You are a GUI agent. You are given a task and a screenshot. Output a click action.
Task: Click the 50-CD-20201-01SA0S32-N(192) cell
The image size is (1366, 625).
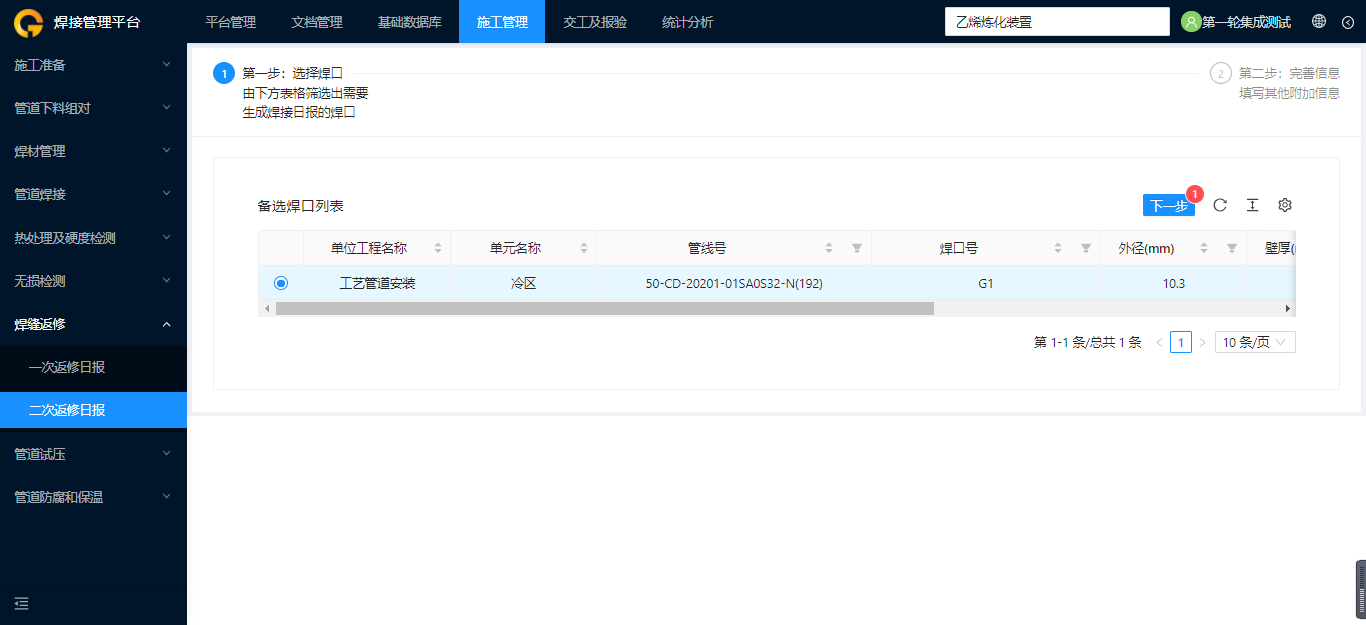[x=734, y=283]
